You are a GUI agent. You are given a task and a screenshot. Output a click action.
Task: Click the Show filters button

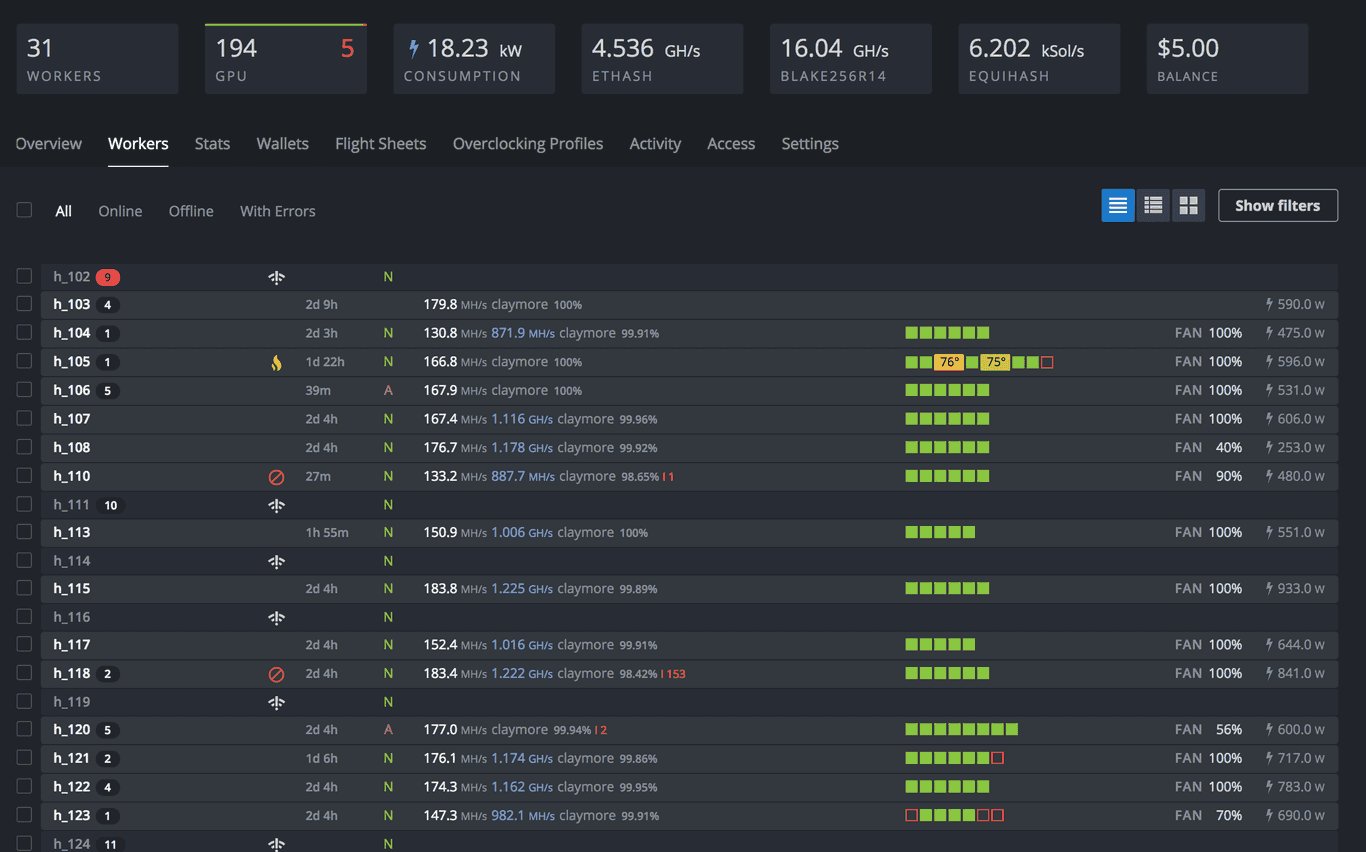[1277, 205]
